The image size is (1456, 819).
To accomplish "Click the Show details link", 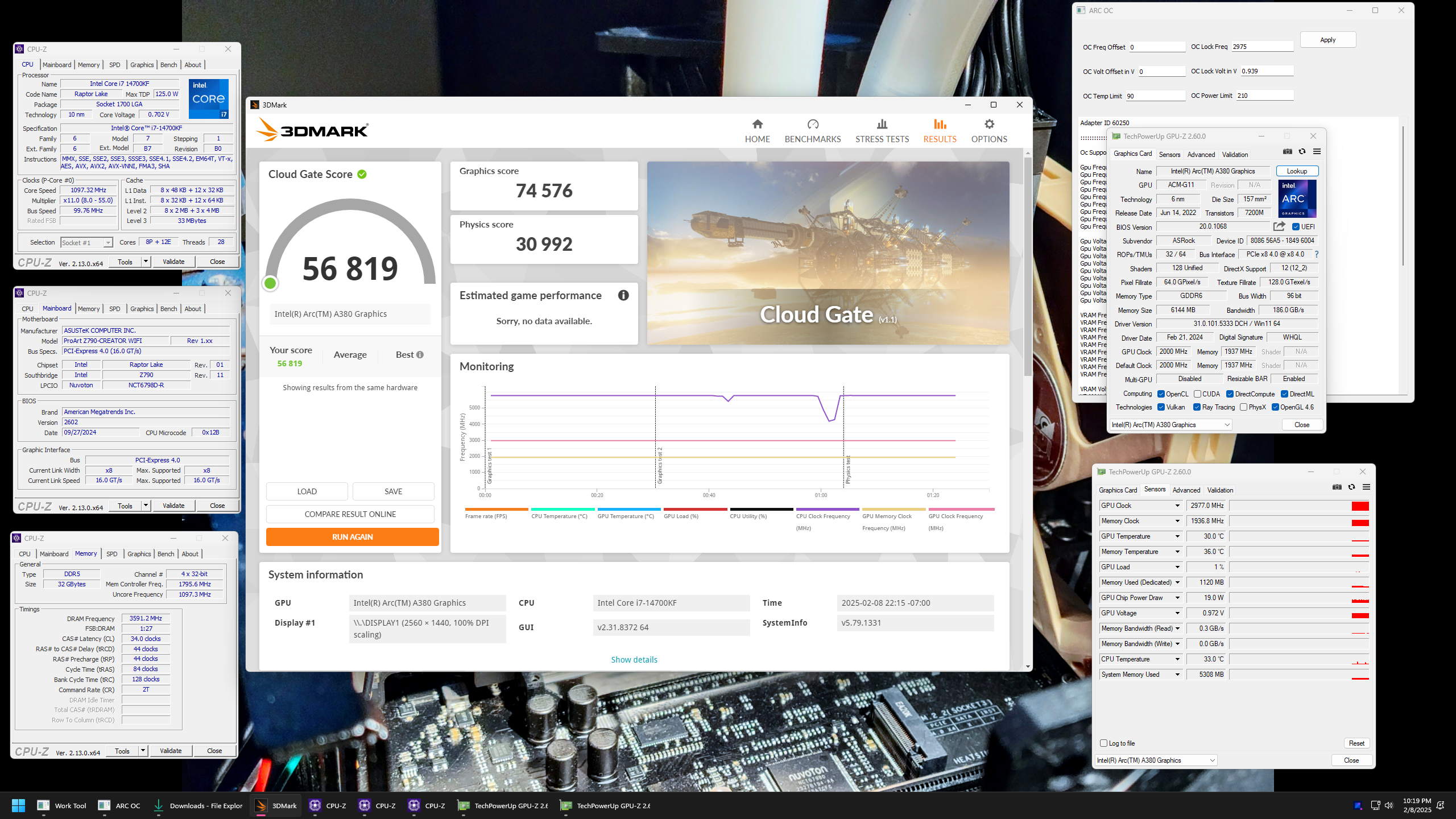I will coord(634,659).
